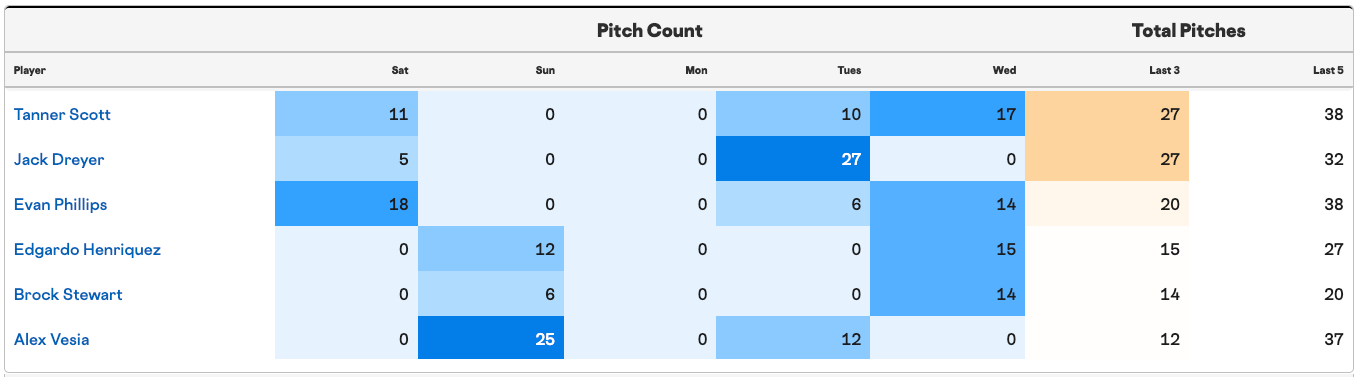
Task: Click the Total Pitches group heading
Action: tap(1189, 30)
